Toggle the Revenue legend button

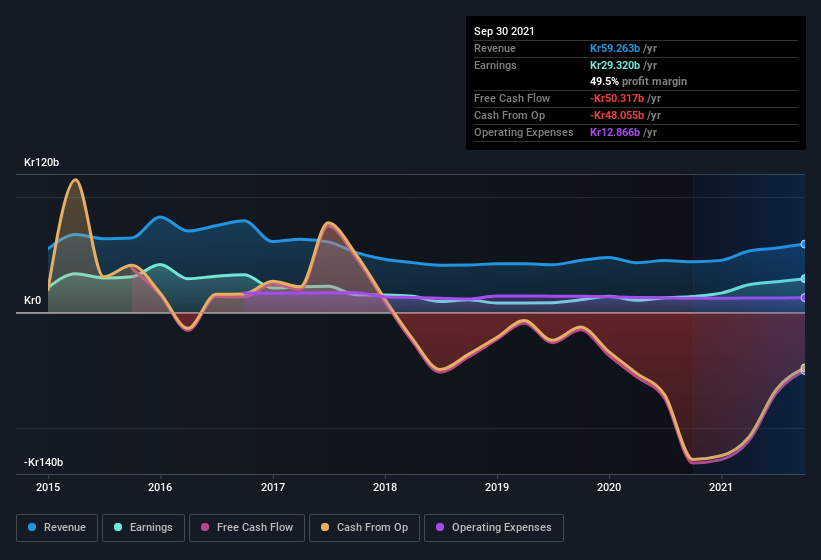pos(57,527)
